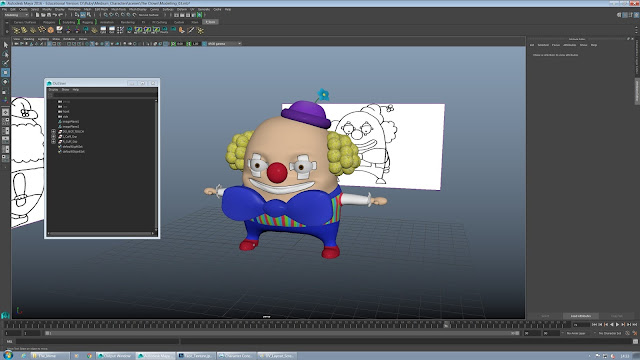Click the go to start of playback range button
Image resolution: width=640 pixels, height=360 pixels.
[594, 324]
